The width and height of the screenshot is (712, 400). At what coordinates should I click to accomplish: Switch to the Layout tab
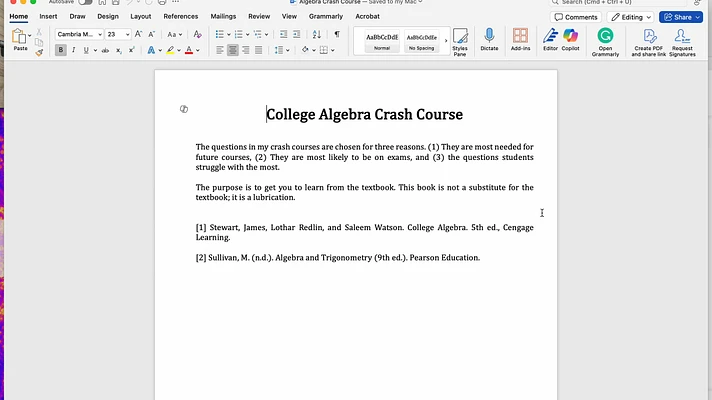tap(141, 16)
